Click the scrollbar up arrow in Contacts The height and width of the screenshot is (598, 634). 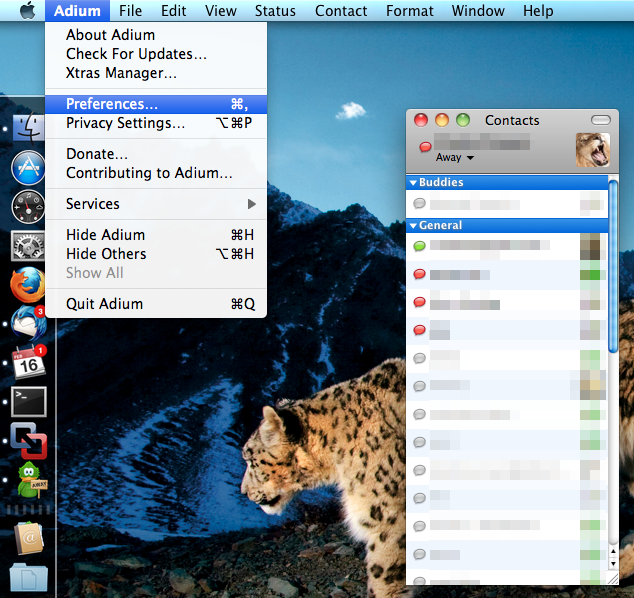[613, 552]
